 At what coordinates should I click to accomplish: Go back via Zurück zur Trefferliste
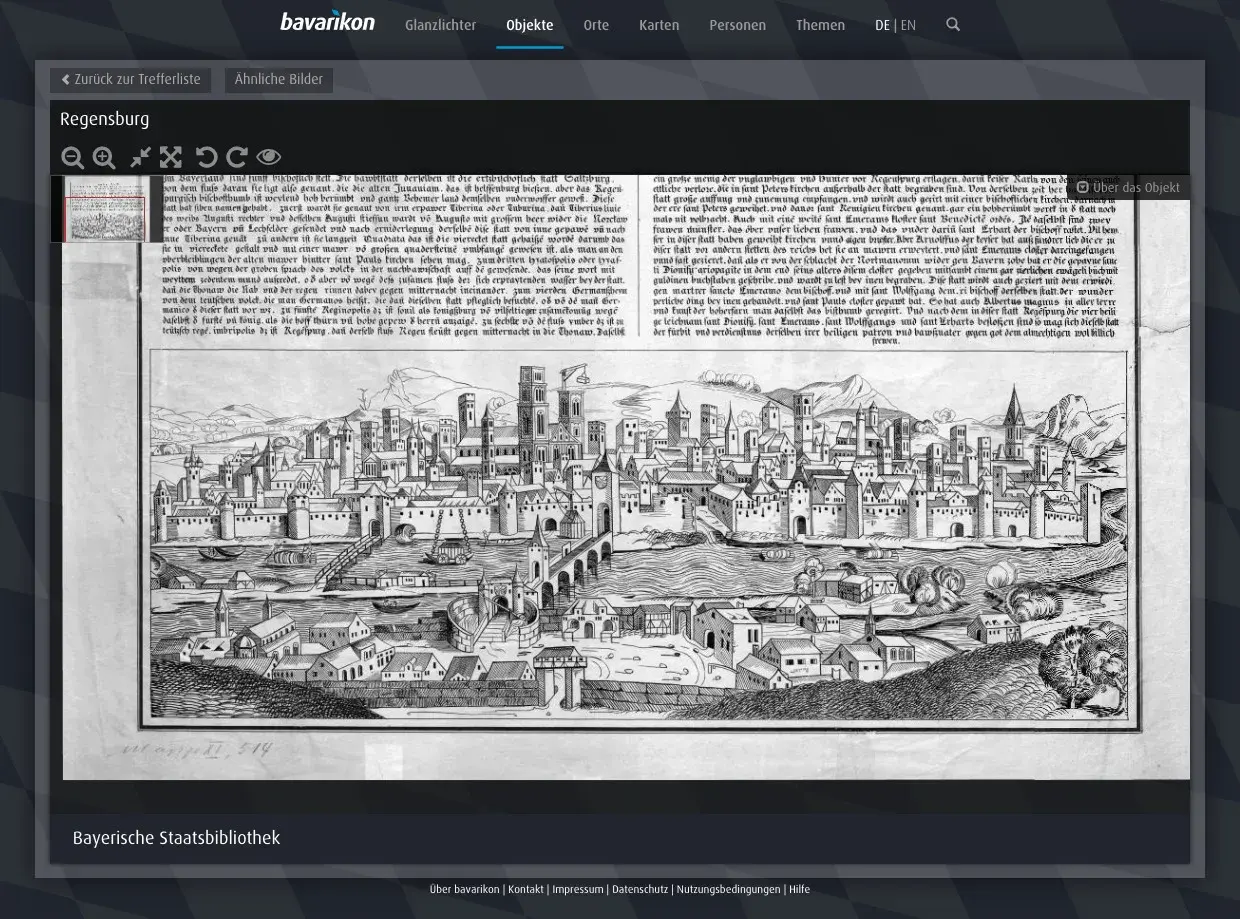tap(131, 80)
